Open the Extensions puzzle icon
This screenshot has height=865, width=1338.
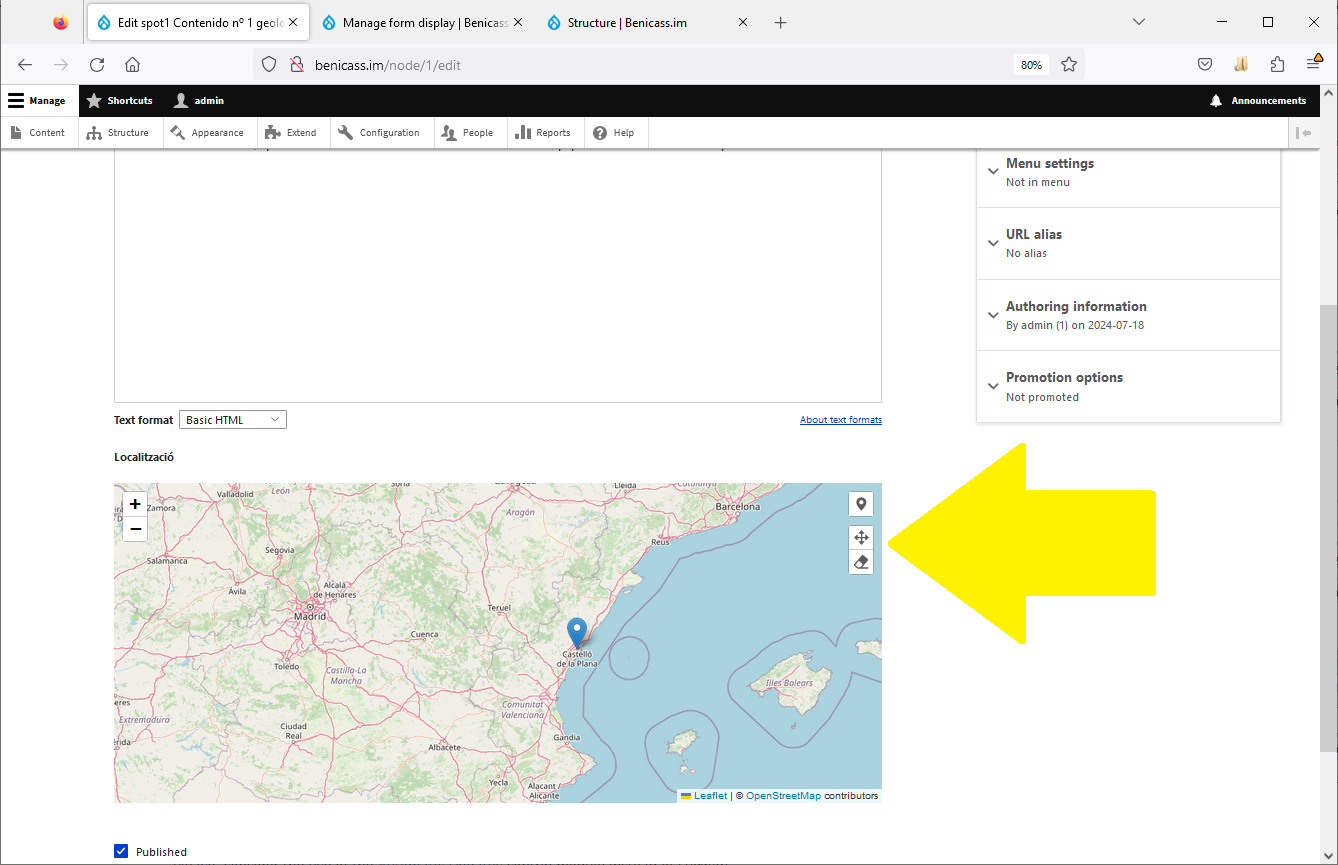pos(1277,64)
